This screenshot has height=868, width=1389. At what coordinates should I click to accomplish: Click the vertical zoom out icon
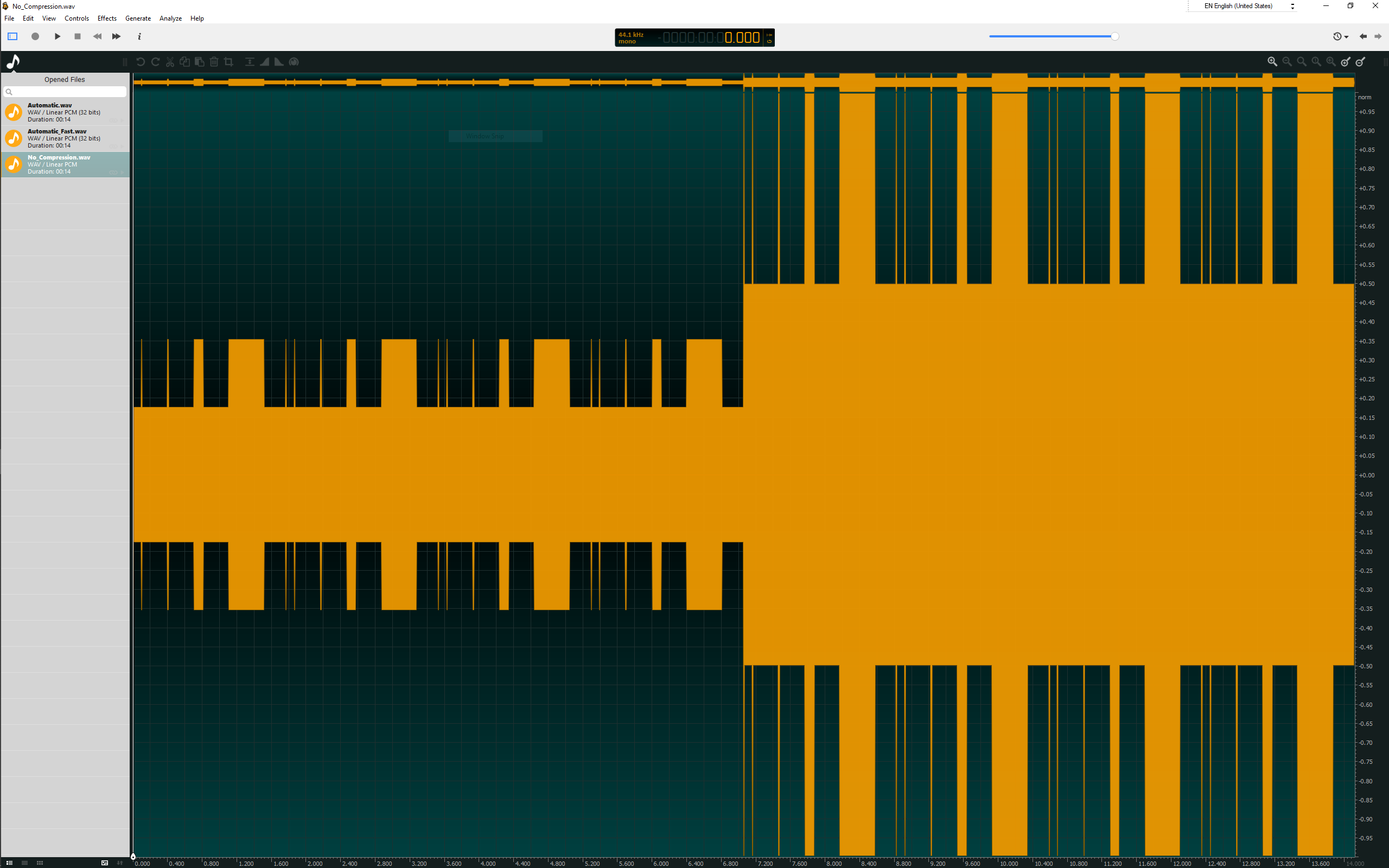(1360, 61)
